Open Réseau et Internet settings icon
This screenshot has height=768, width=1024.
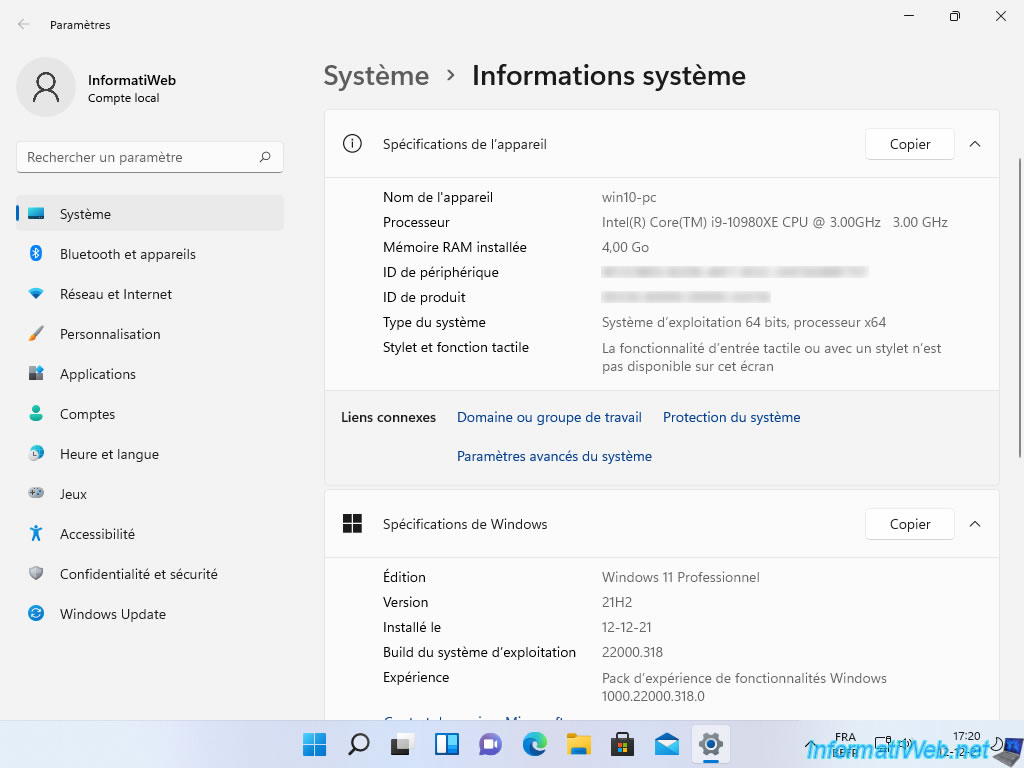click(36, 294)
